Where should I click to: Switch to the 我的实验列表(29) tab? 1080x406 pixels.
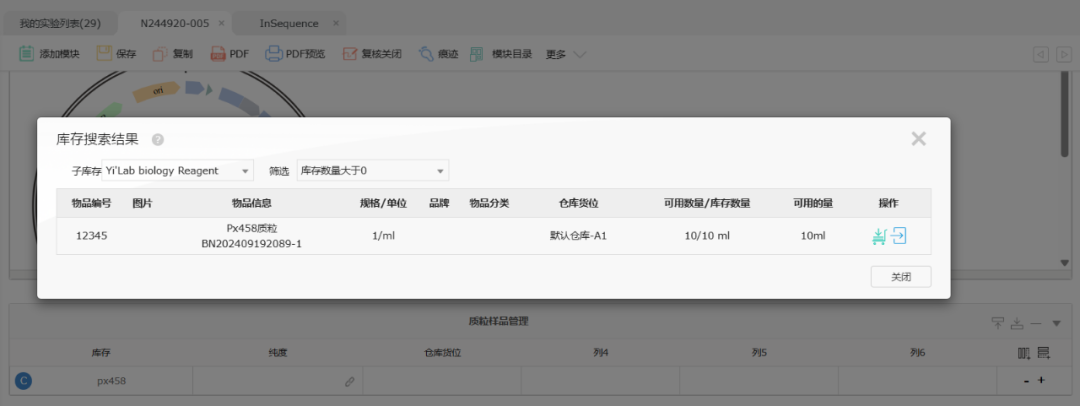click(60, 23)
